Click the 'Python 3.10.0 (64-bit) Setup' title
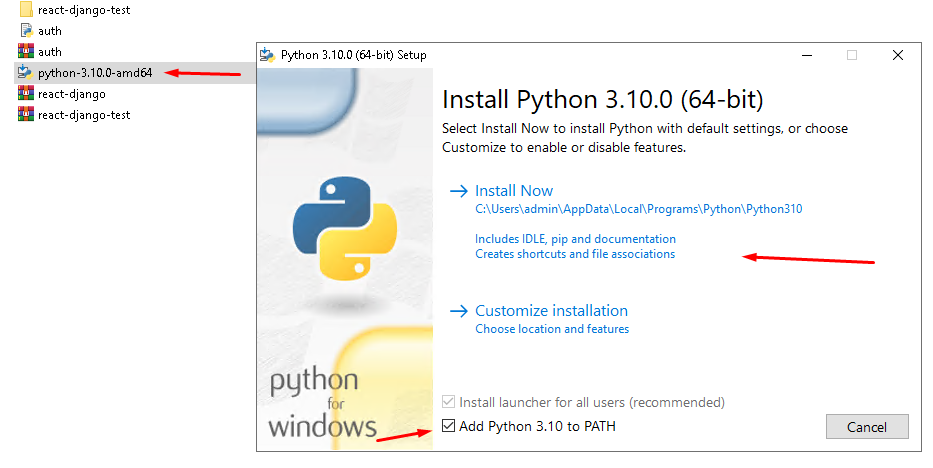Image resolution: width=933 pixels, height=468 pixels. point(353,55)
